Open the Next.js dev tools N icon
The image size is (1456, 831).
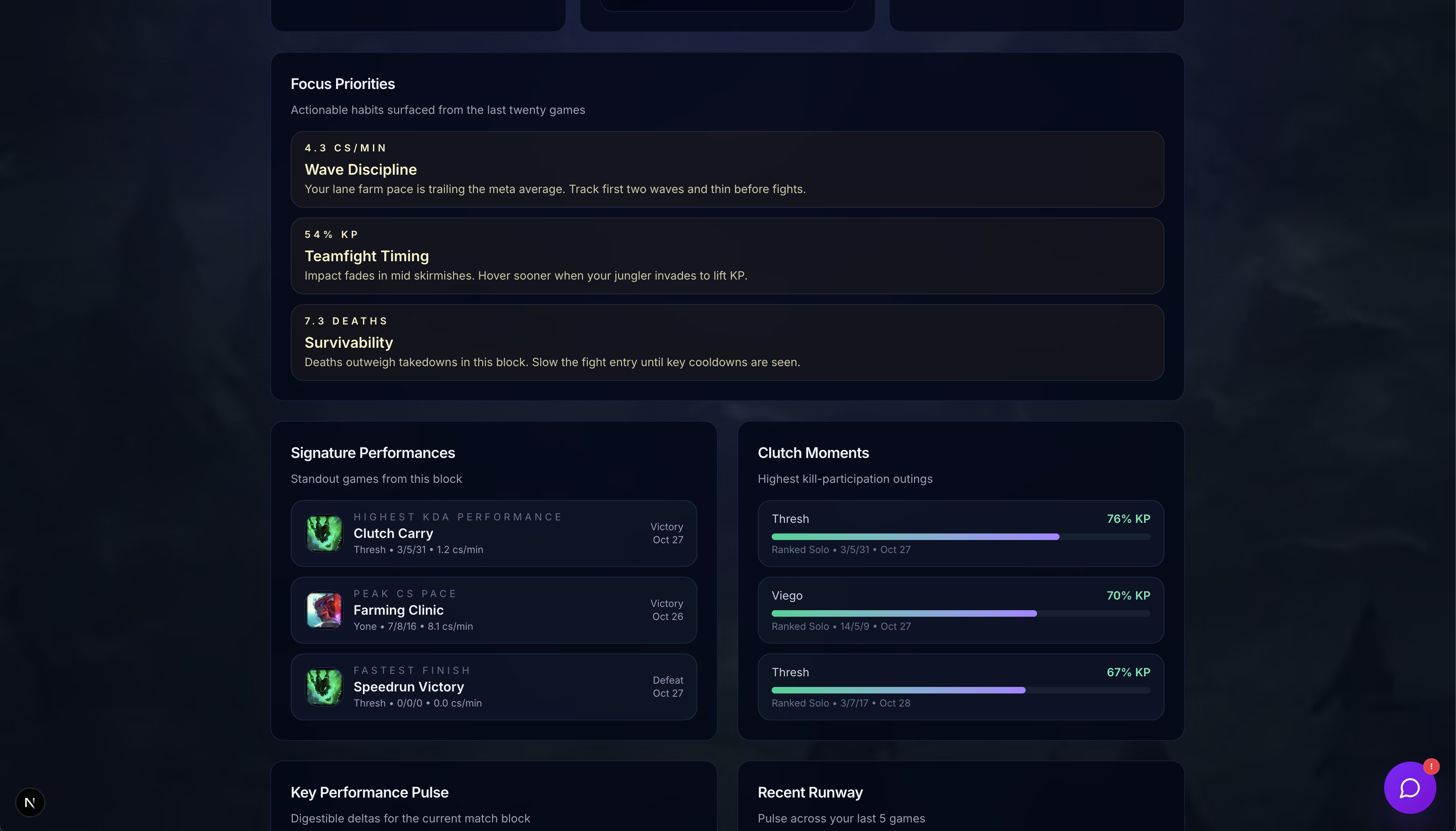point(30,802)
